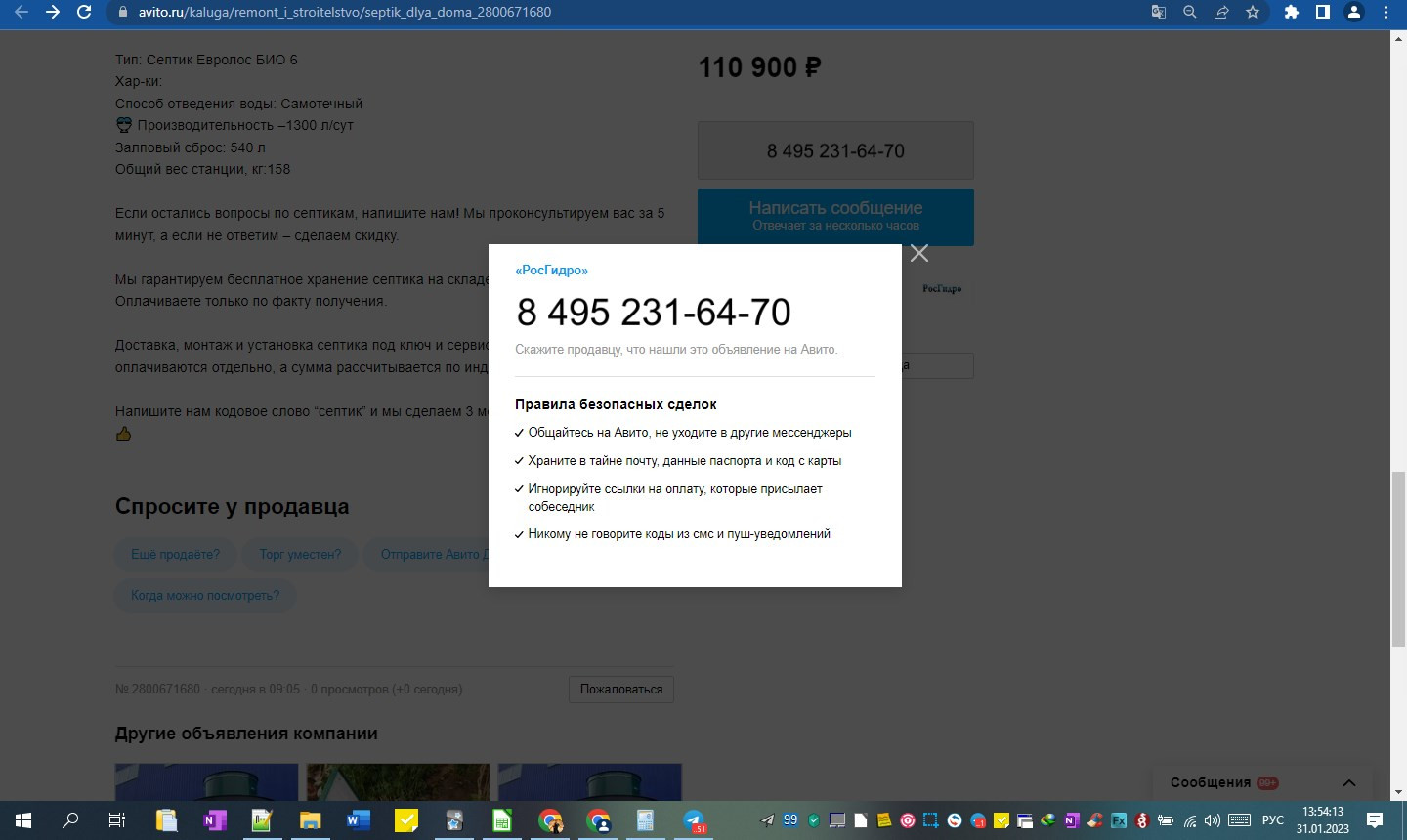Click the page vertical scrollbar thumb
This screenshot has height=840, width=1407.
pyautogui.click(x=1398, y=559)
